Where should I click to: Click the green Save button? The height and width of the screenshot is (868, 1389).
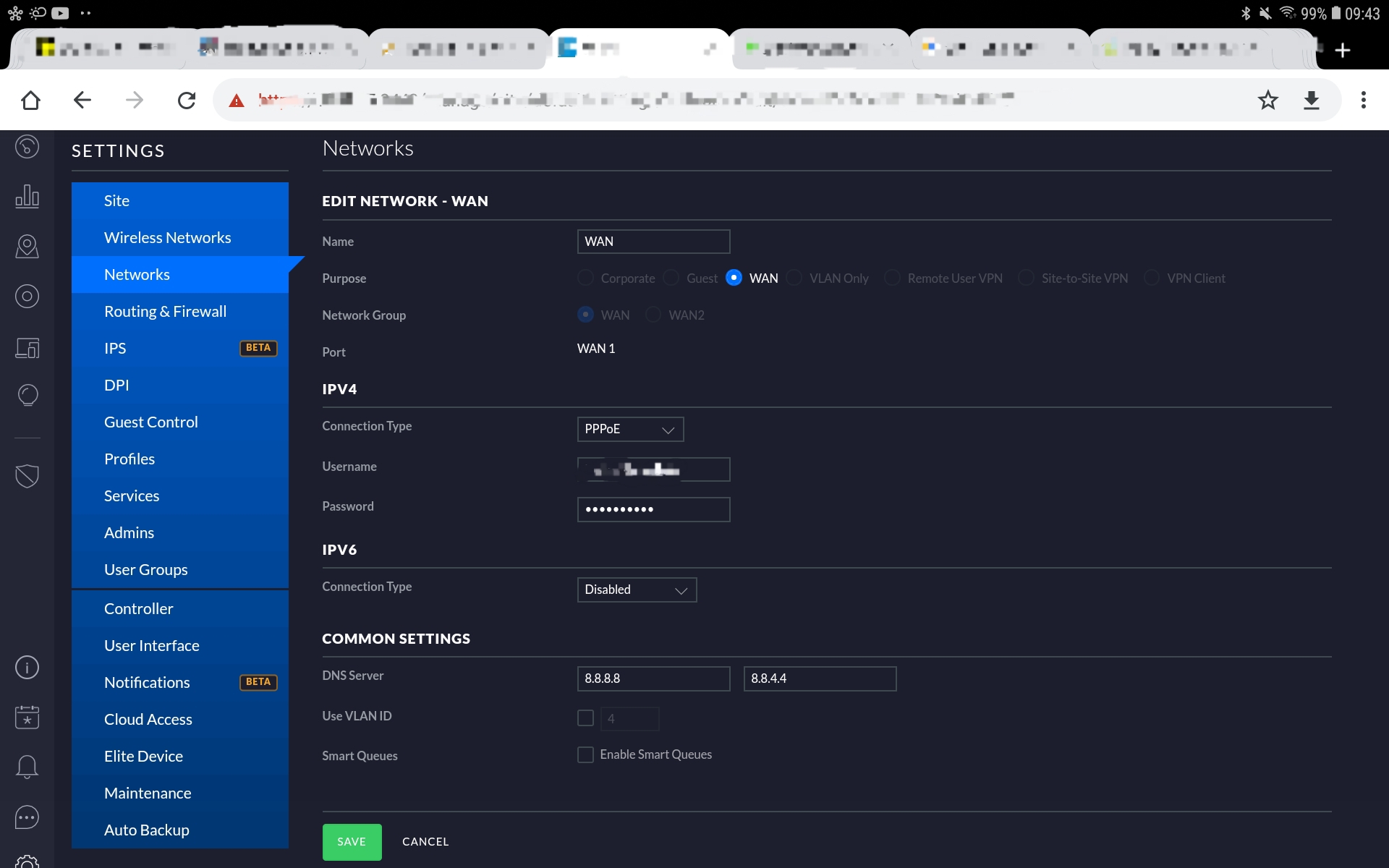352,842
